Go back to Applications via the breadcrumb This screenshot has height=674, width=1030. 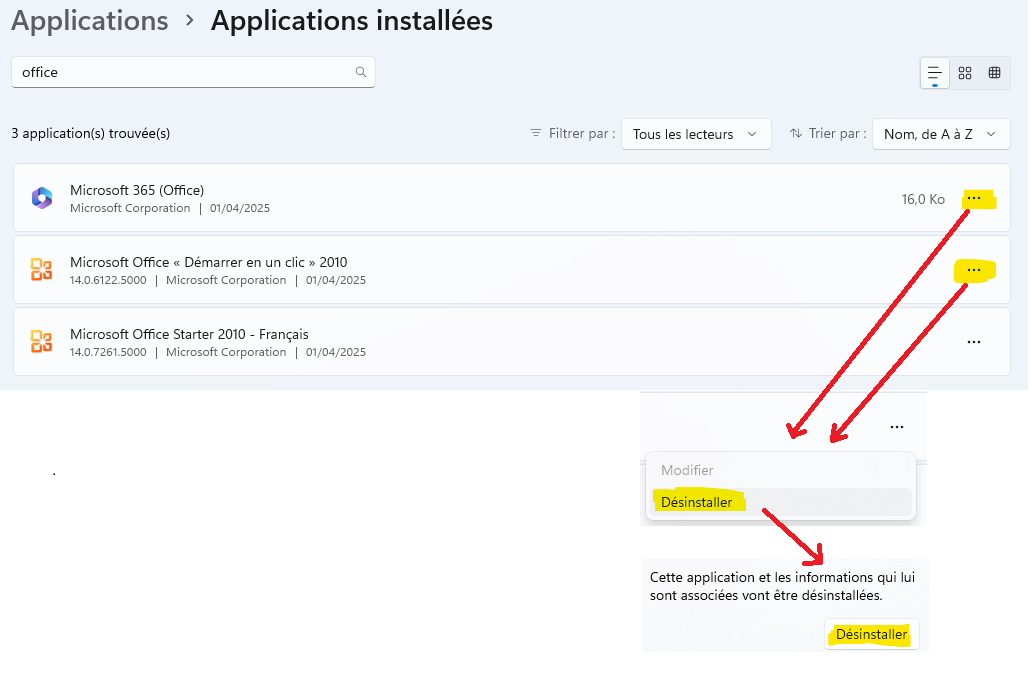point(90,21)
